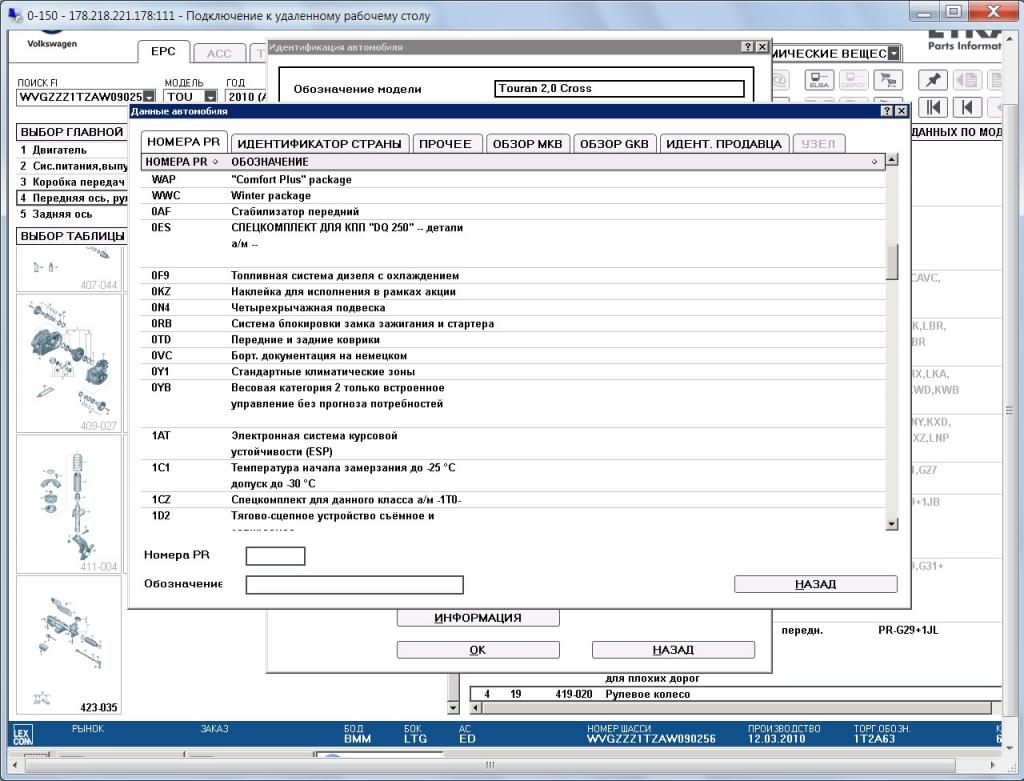The image size is (1024, 781).
Task: Click the list-with-left-arrow toolbar icon
Action: coord(967,80)
